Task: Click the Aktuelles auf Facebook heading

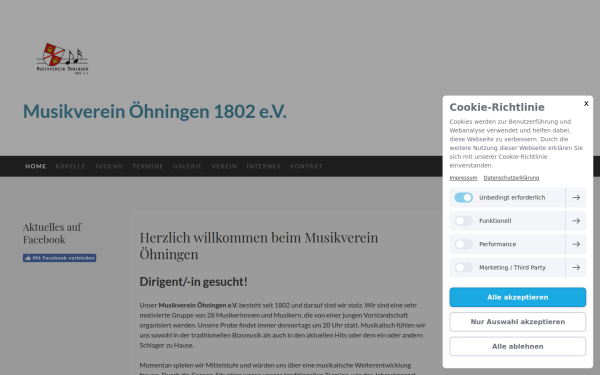Action: tap(52, 233)
